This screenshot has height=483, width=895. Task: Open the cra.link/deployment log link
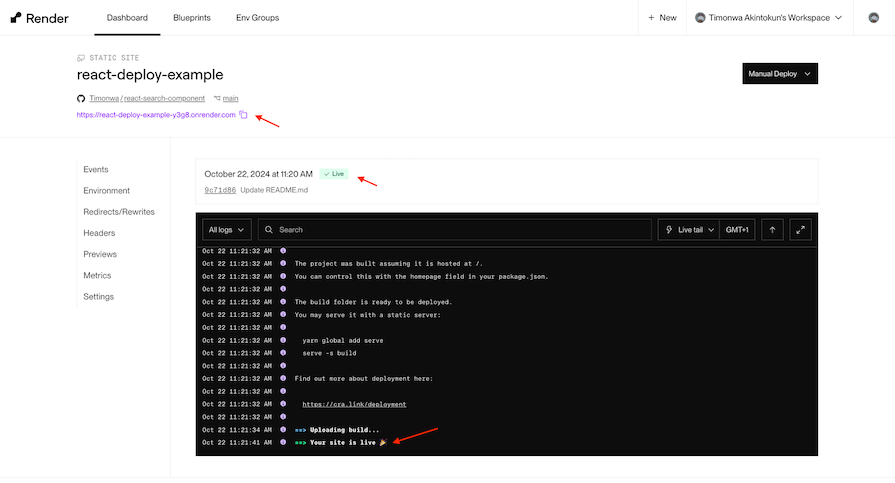click(x=354, y=404)
